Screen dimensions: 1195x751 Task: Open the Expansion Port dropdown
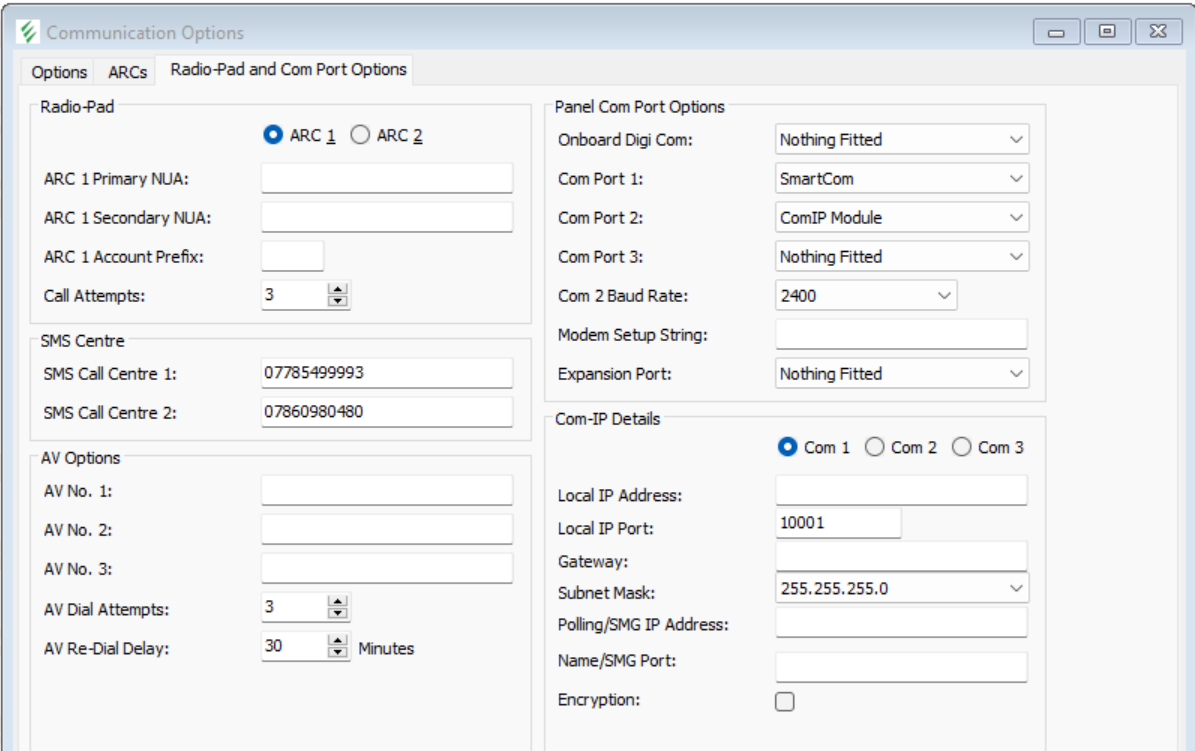(x=1016, y=374)
